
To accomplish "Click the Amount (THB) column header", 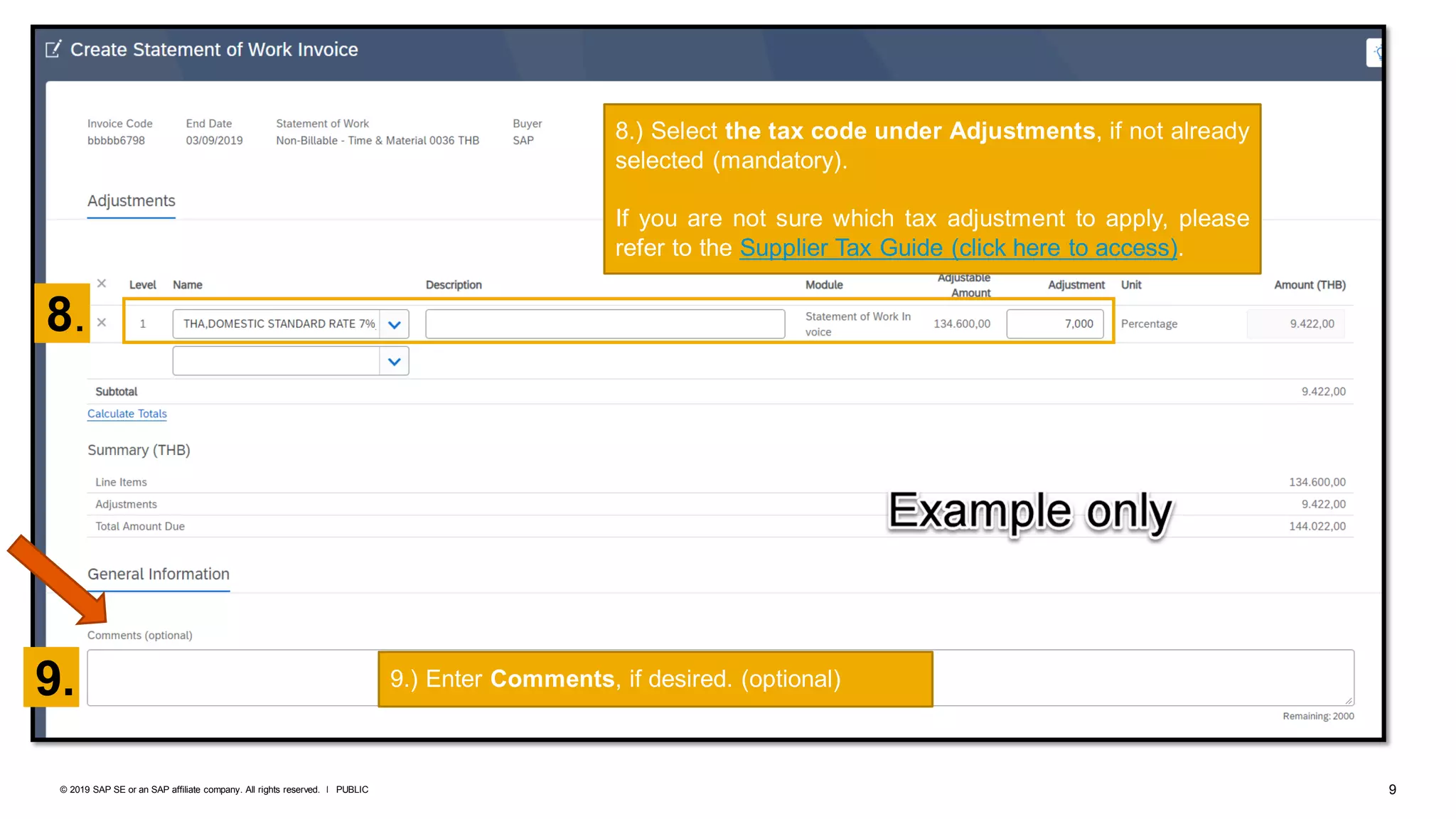I will 1309,285.
